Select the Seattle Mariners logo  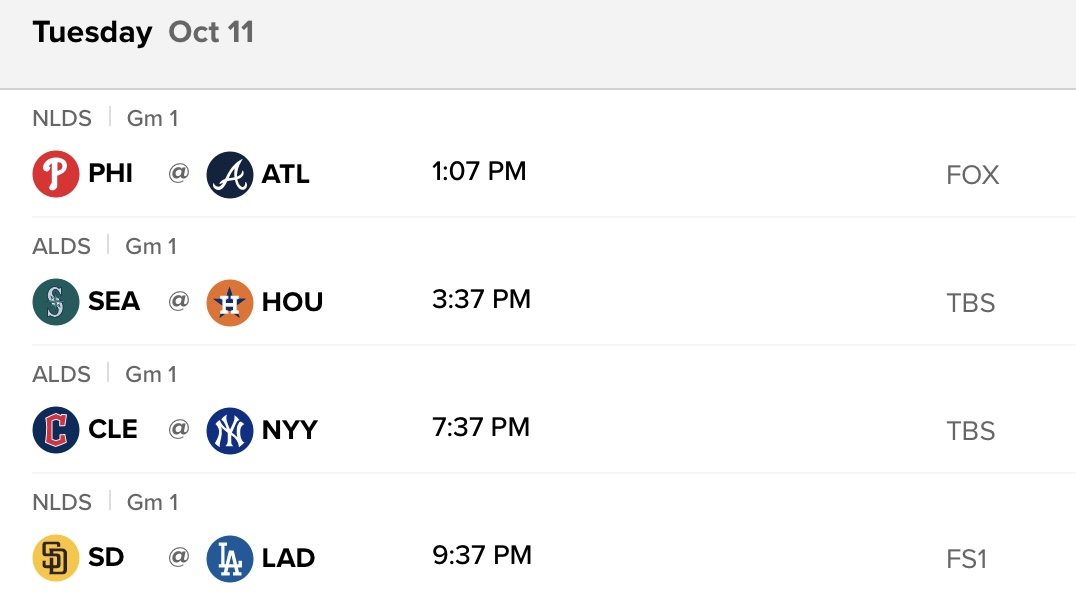pos(56,302)
